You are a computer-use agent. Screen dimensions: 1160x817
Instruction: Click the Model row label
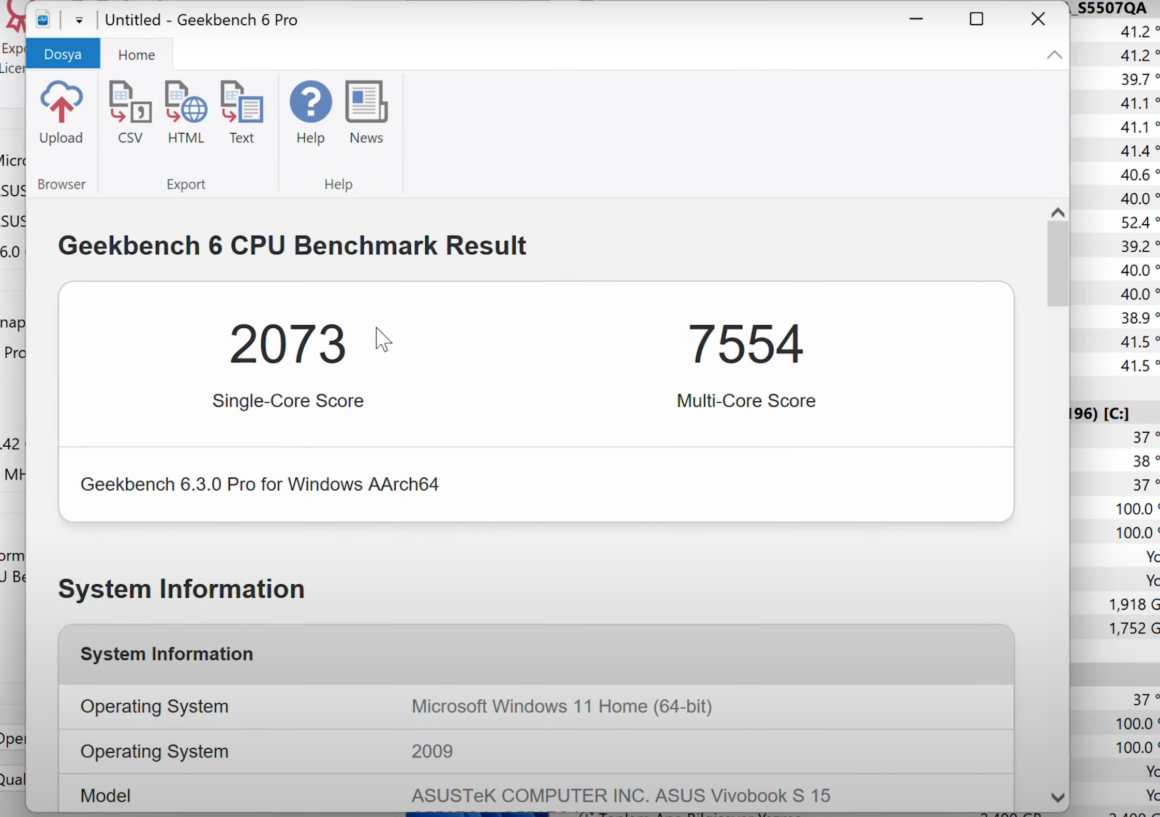(x=106, y=796)
